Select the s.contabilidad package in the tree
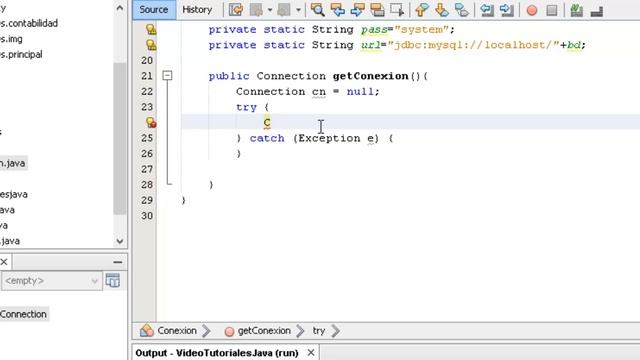Screen dimensions: 640x360 tap(29, 23)
